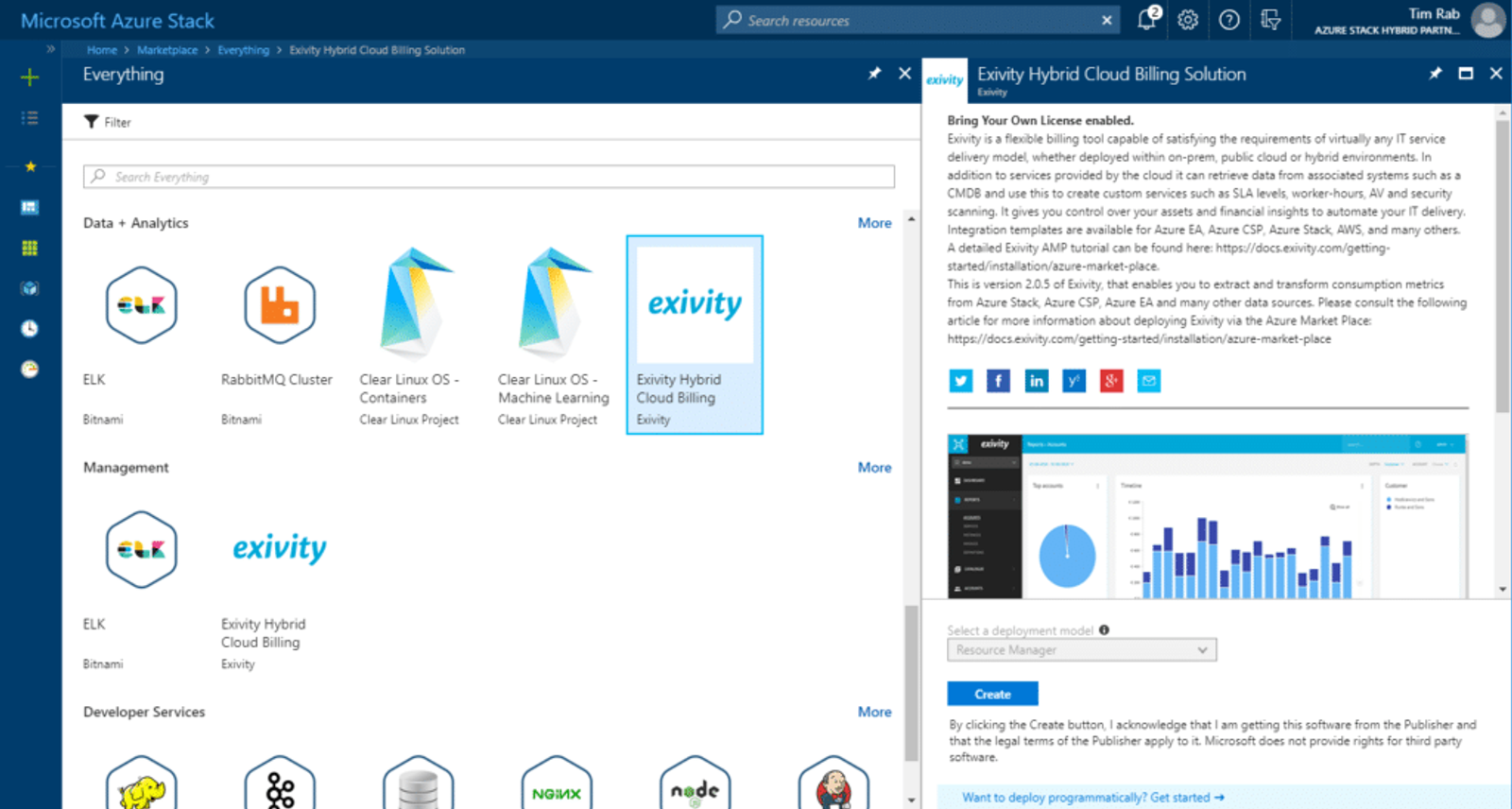
Task: Select Clear Linux OS - Containers item
Action: pyautogui.click(x=417, y=336)
